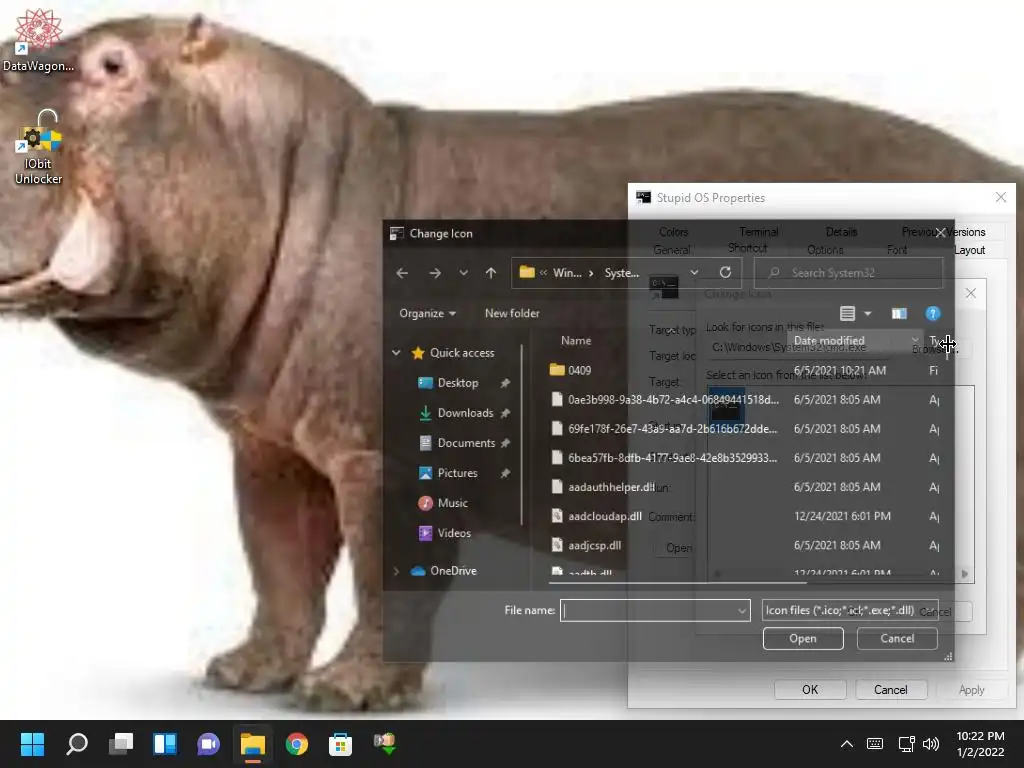Change the file list view layout
Viewport: 1024px width, 768px height.
[848, 313]
